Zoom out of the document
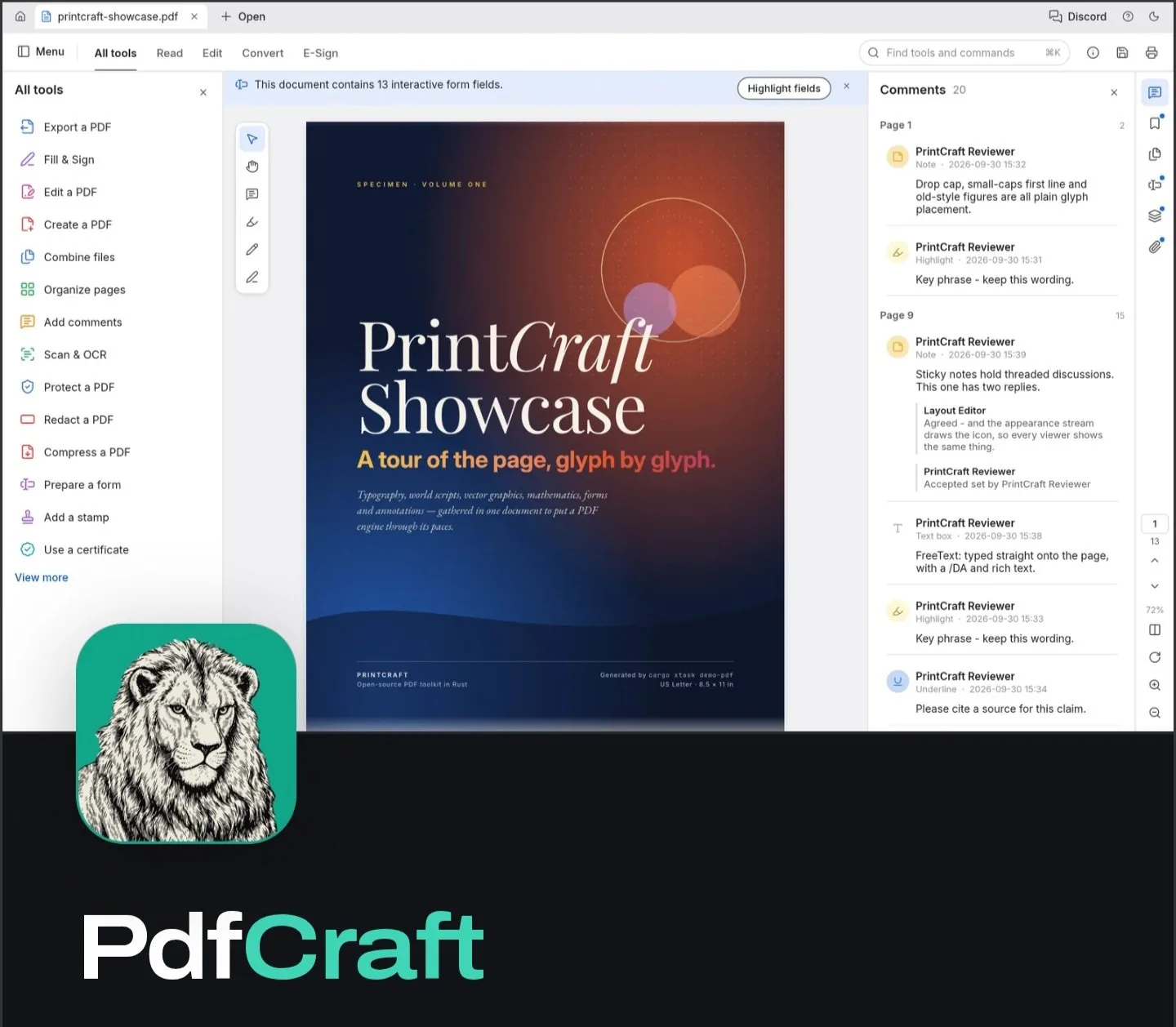 (x=1155, y=713)
